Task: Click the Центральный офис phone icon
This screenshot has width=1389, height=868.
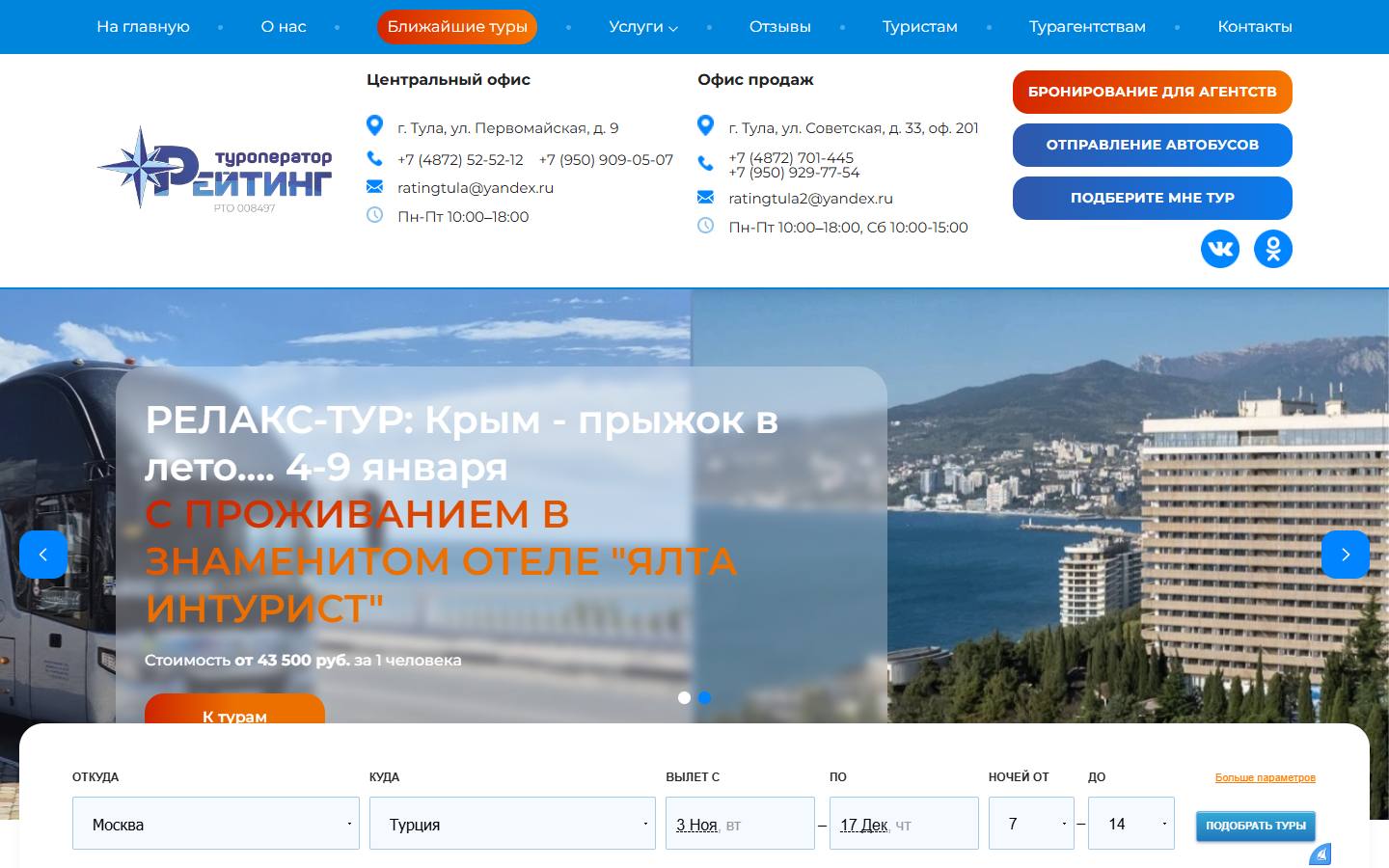Action: click(x=375, y=158)
